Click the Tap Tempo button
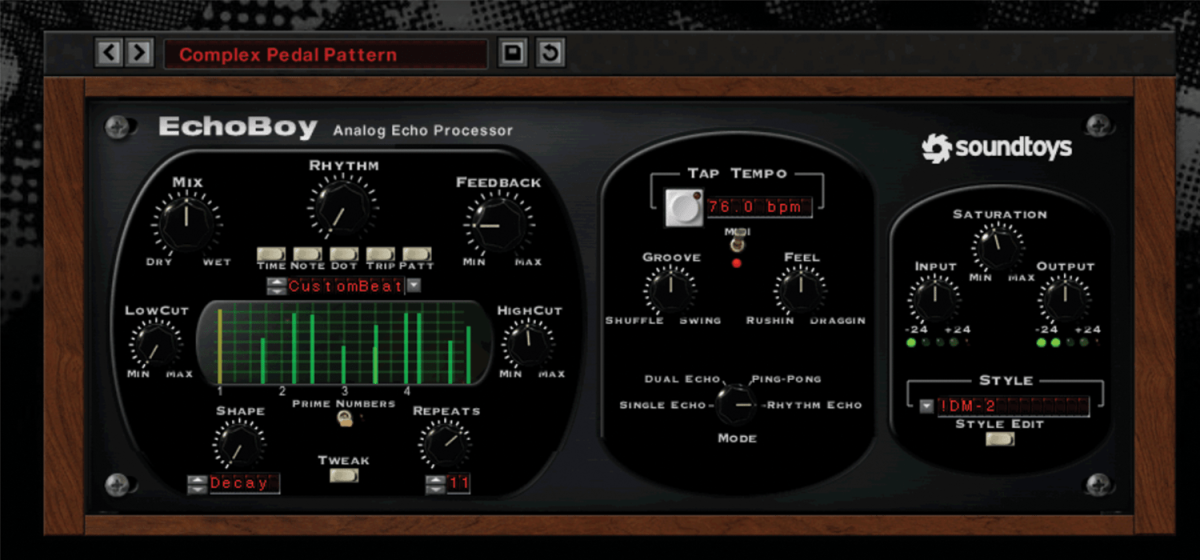1200x560 pixels. pyautogui.click(x=683, y=207)
